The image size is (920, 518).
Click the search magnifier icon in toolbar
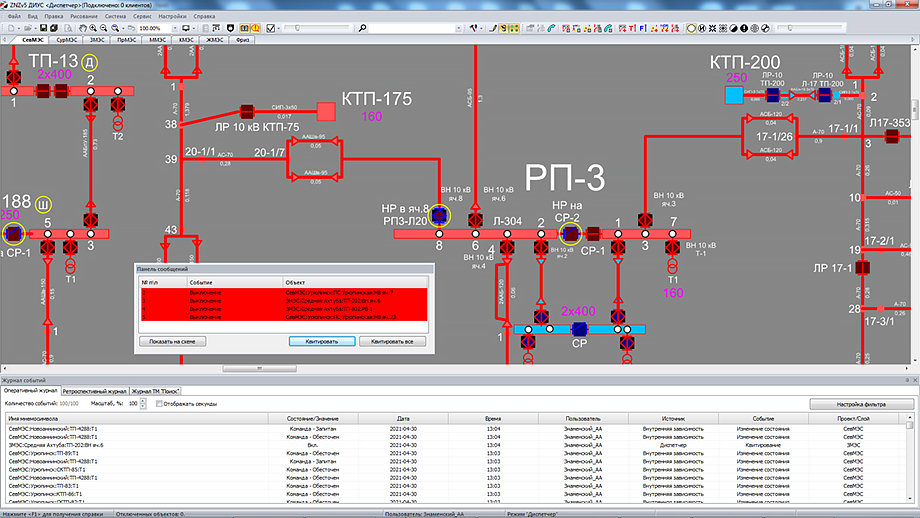tap(362, 28)
